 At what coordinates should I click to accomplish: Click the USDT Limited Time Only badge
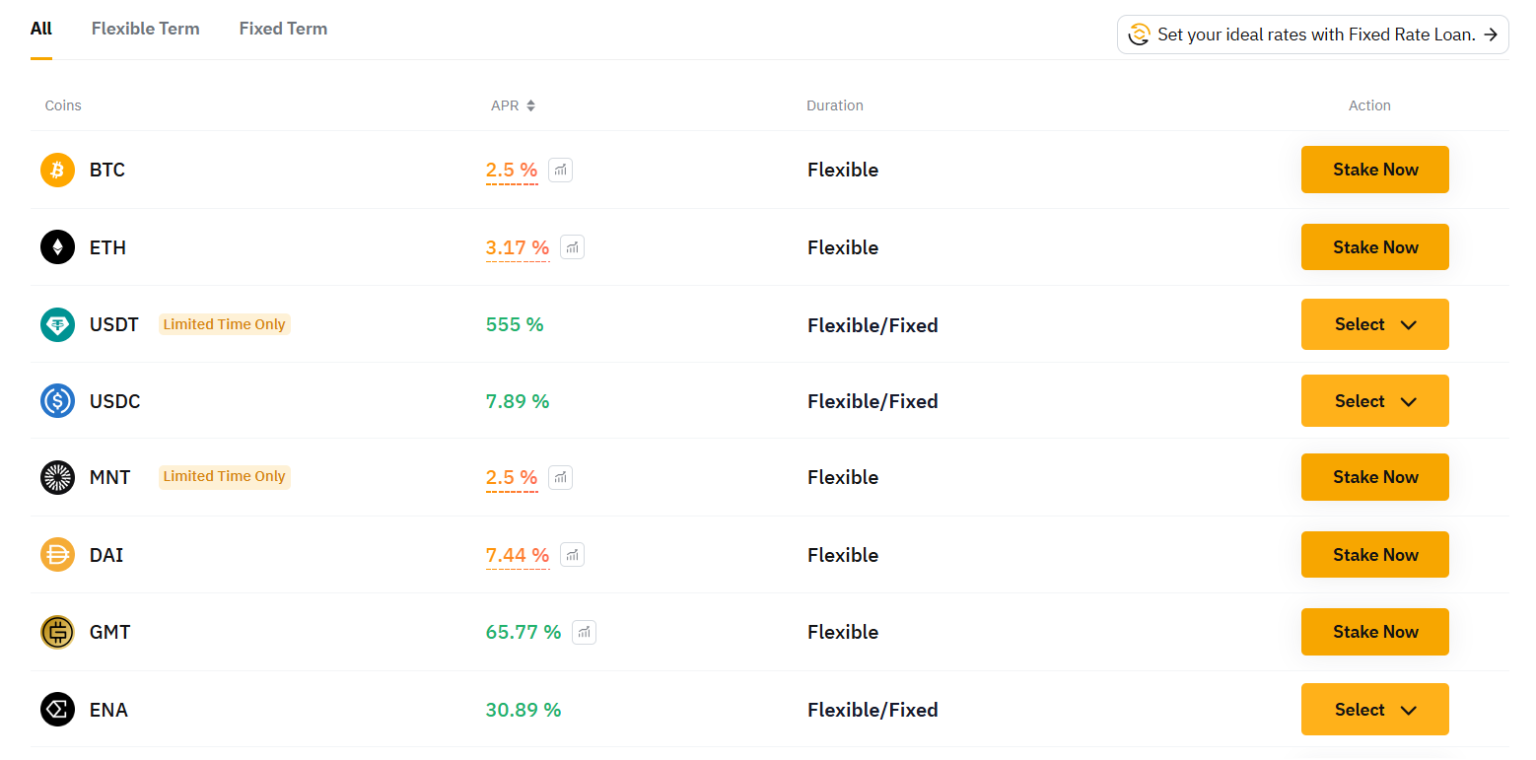[224, 324]
